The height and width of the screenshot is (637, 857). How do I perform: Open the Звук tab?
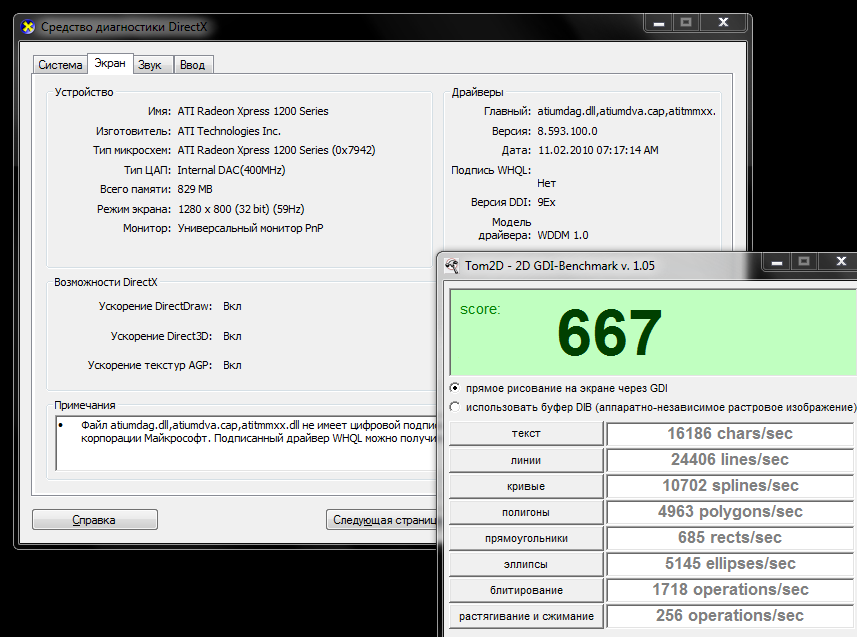click(x=150, y=65)
